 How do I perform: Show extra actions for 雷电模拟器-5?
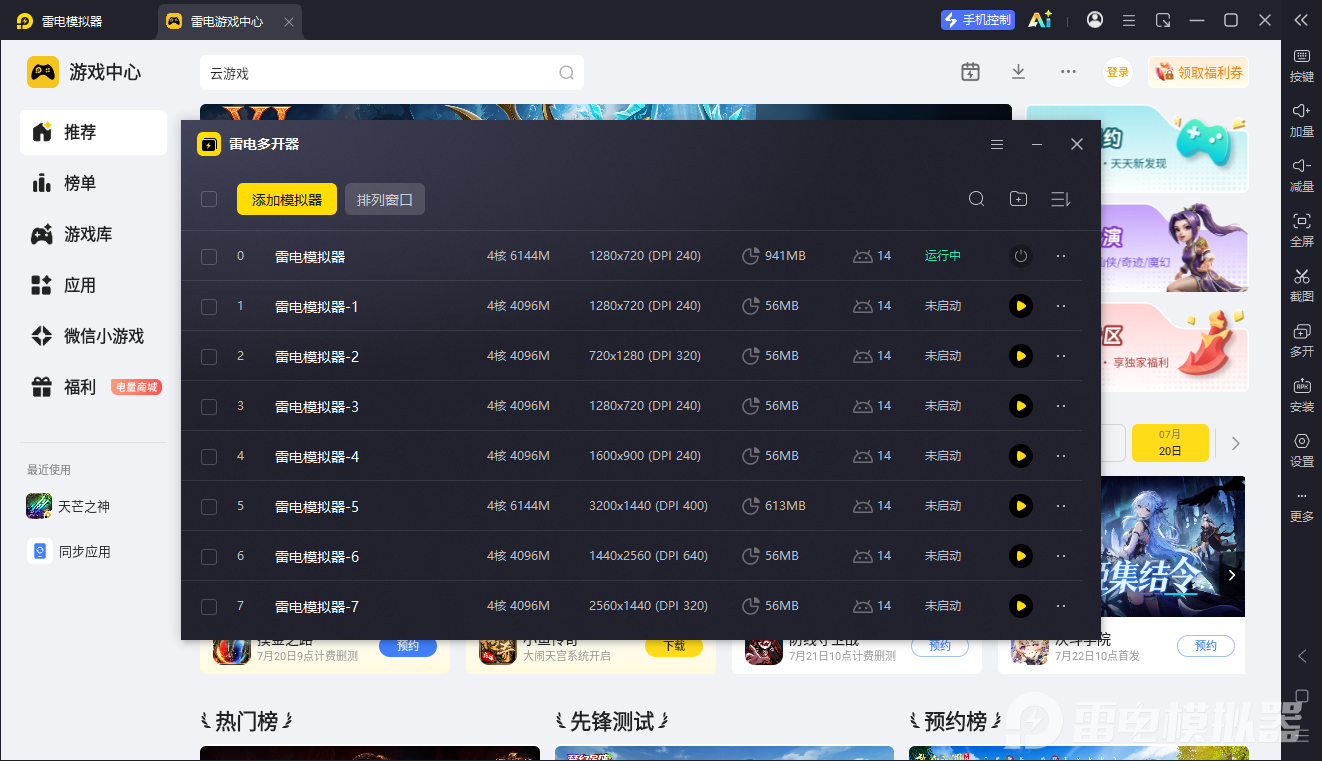pos(1061,506)
